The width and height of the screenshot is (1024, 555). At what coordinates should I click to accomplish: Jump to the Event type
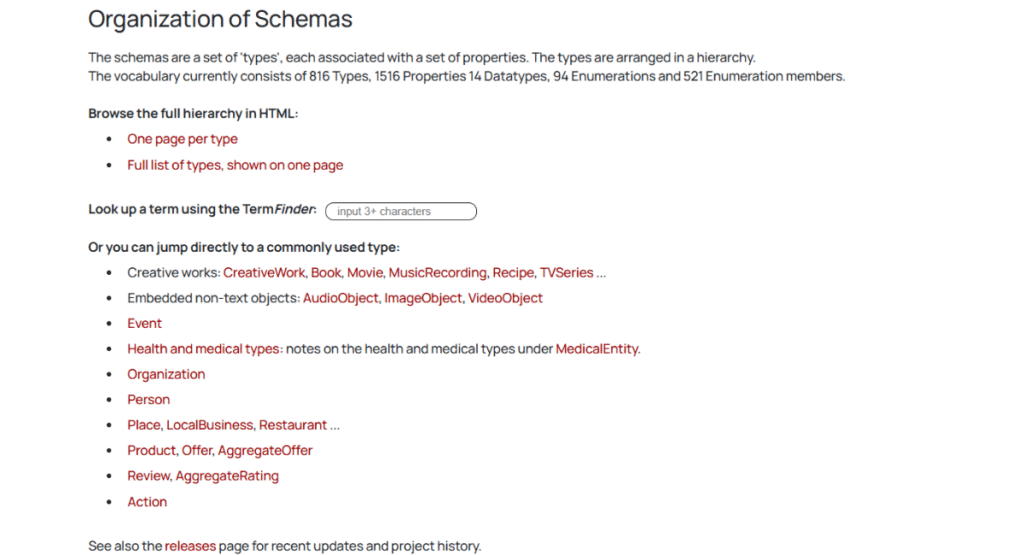point(144,323)
